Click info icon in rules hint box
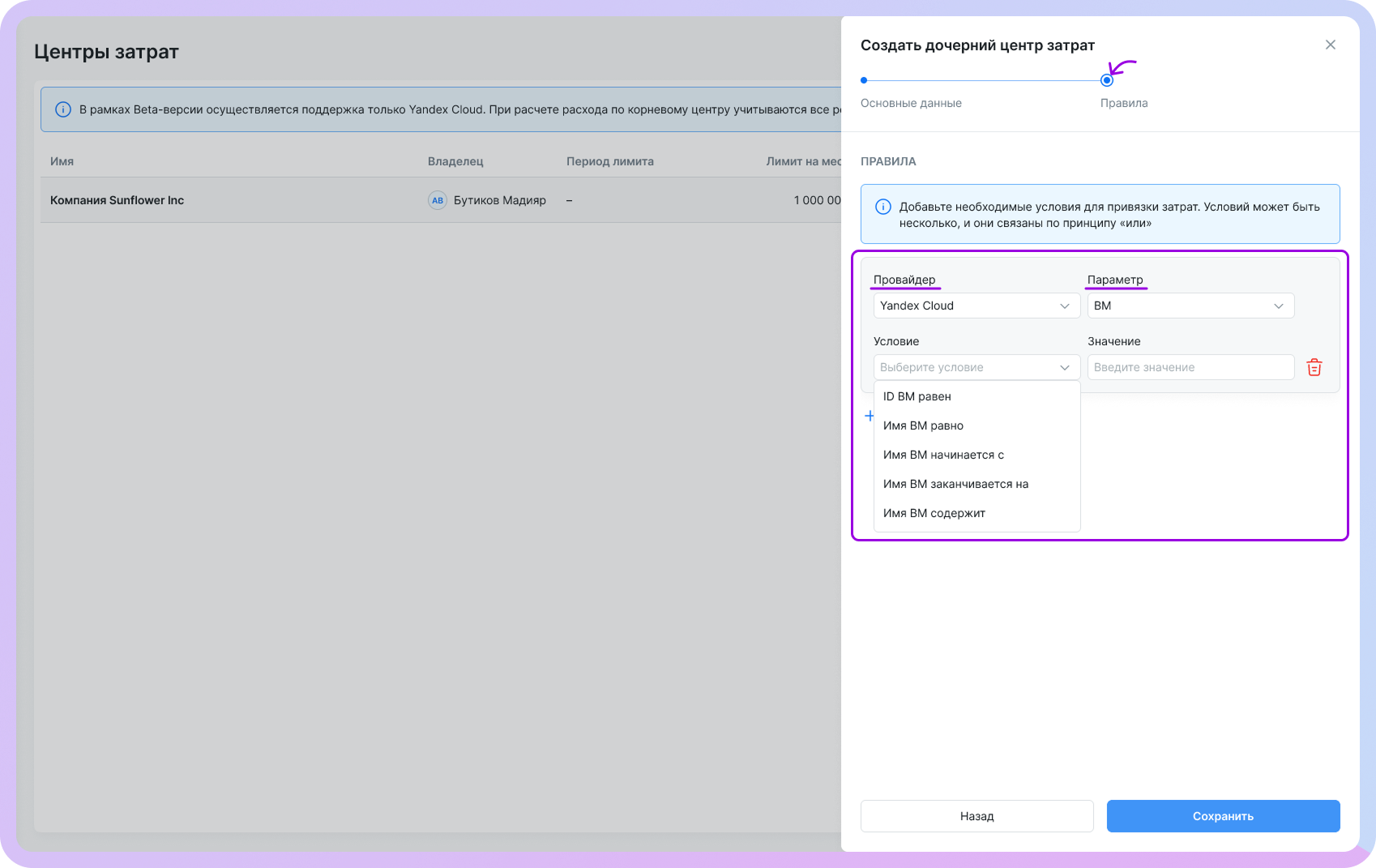Image resolution: width=1376 pixels, height=868 pixels. 883,207
